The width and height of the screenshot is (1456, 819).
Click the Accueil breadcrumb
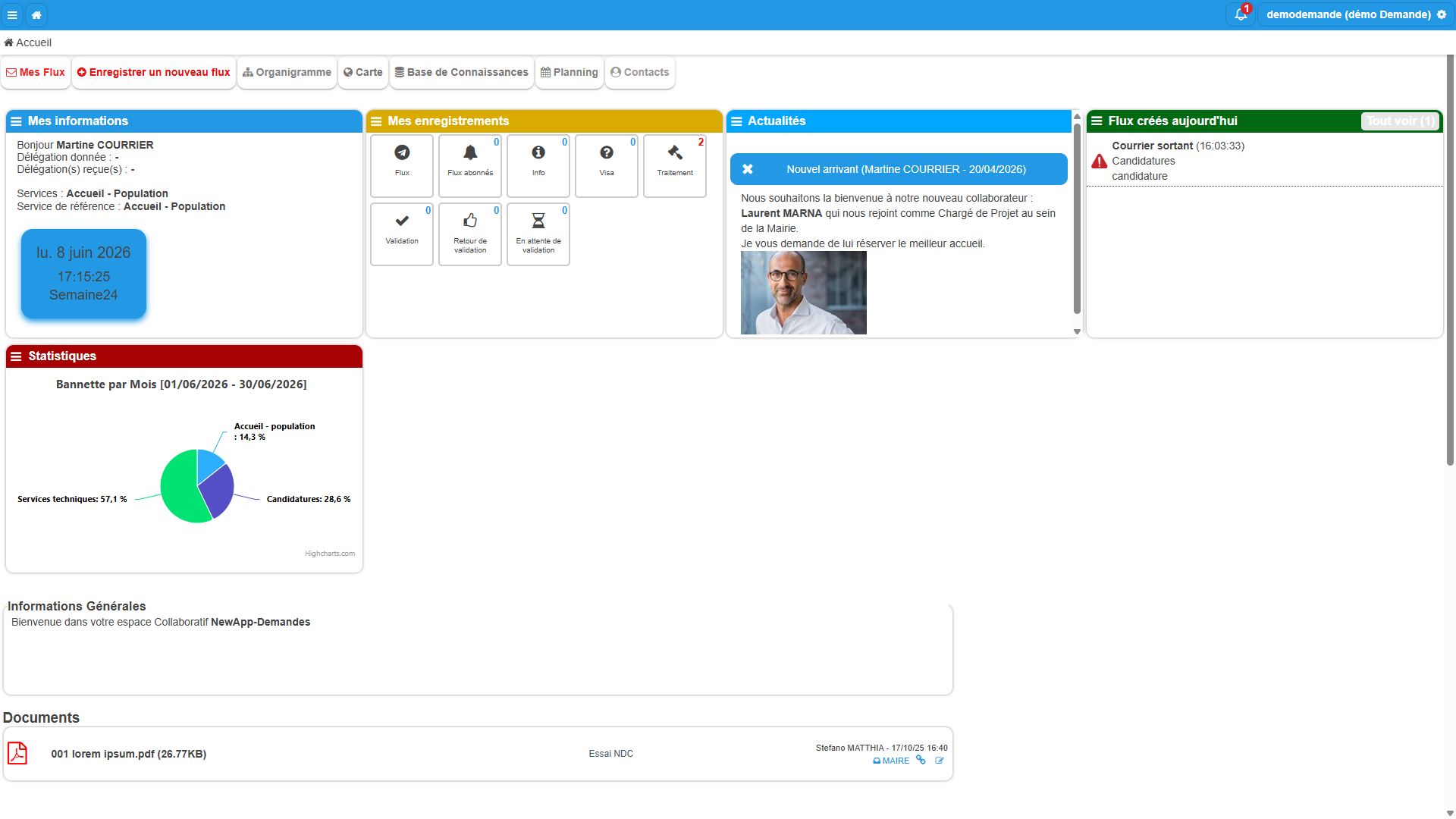(x=28, y=42)
